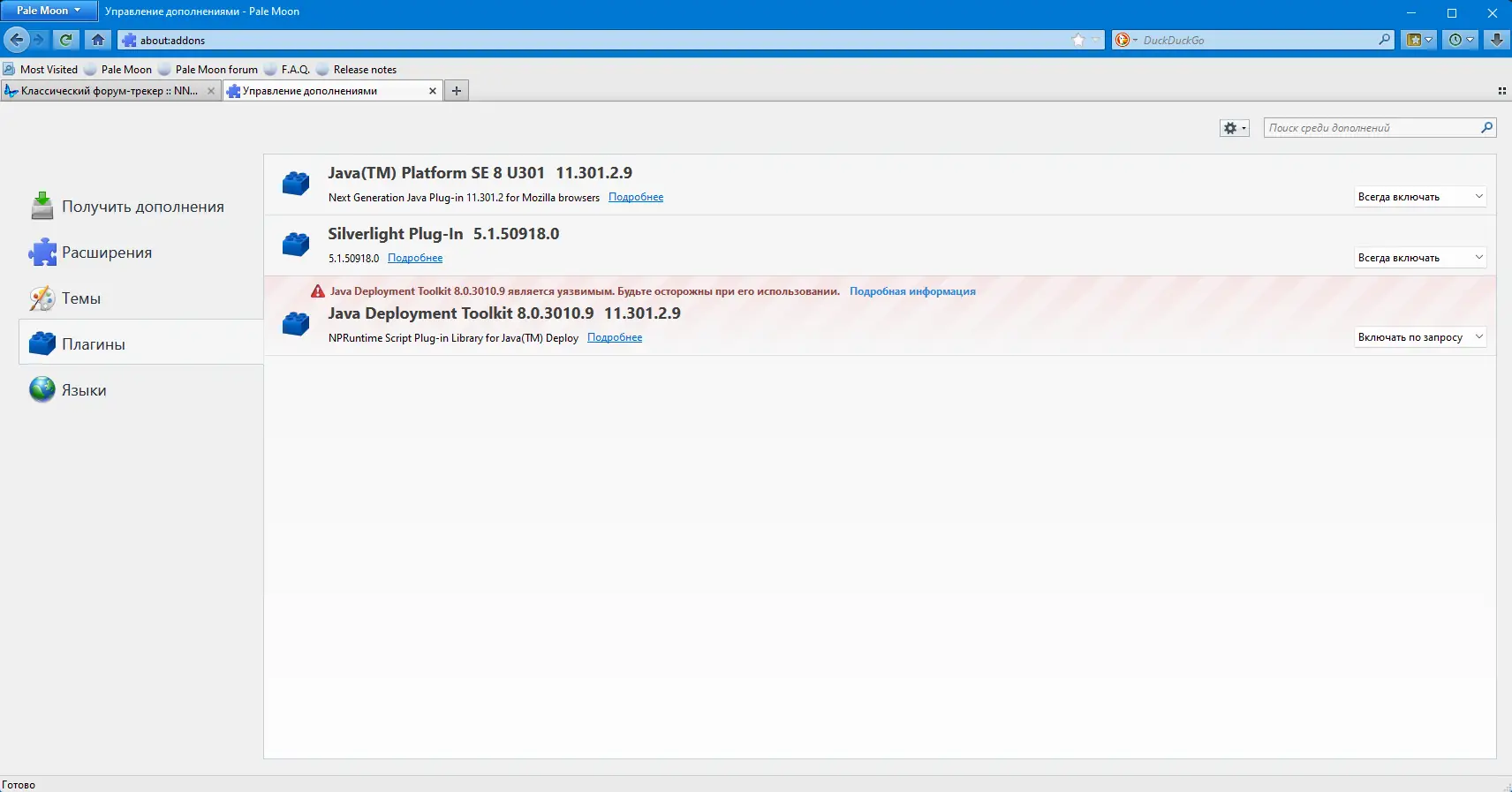This screenshot has width=1512, height=792.
Task: Click the Java Deployment Toolkit brick icon
Action: (x=296, y=323)
